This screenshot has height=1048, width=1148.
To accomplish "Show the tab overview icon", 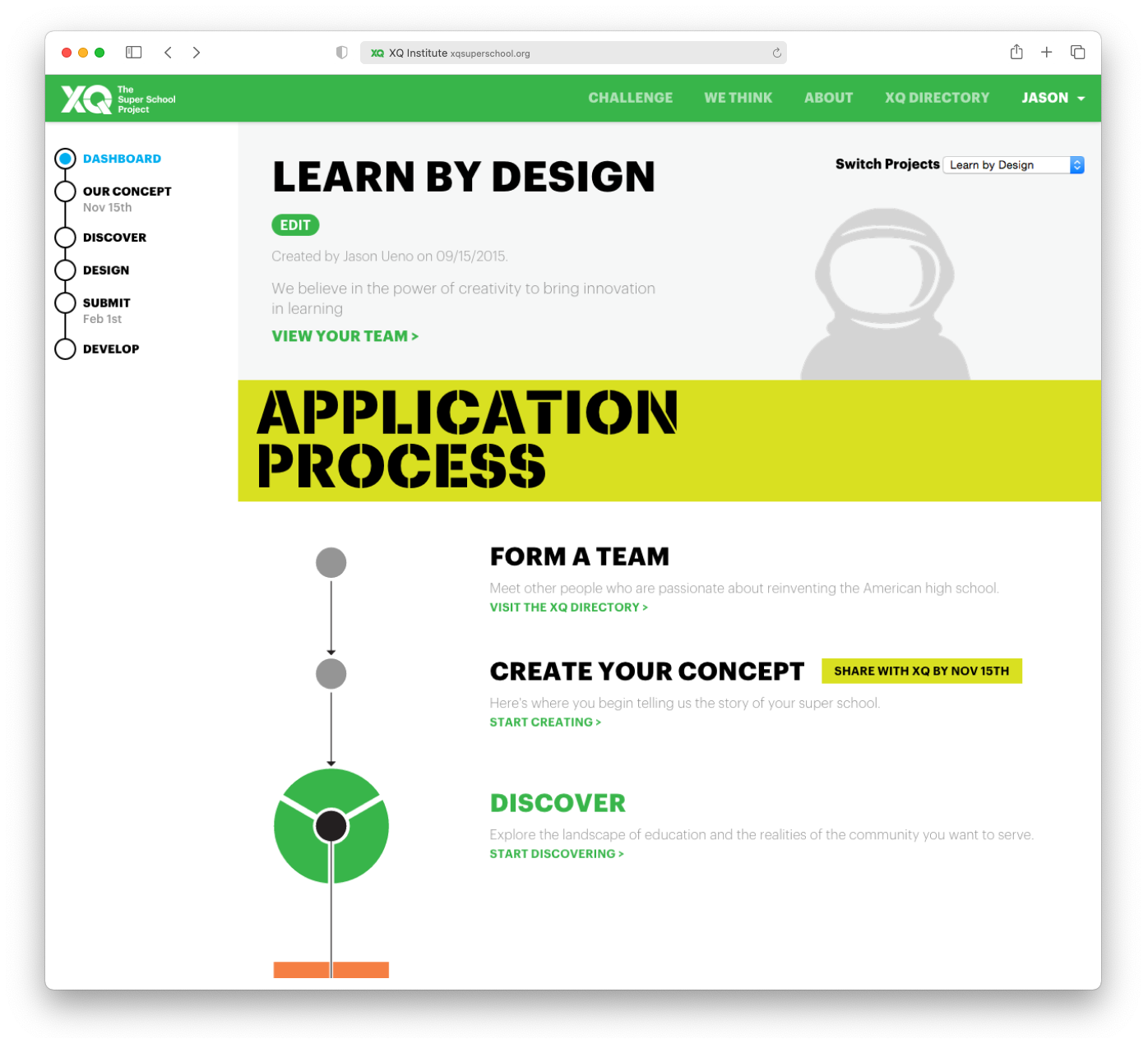I will coord(1077,53).
